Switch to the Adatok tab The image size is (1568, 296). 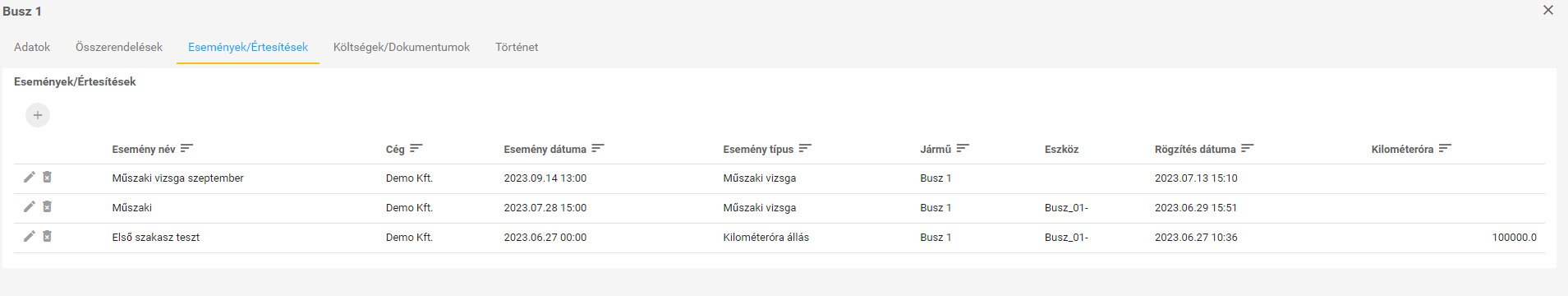coord(32,48)
